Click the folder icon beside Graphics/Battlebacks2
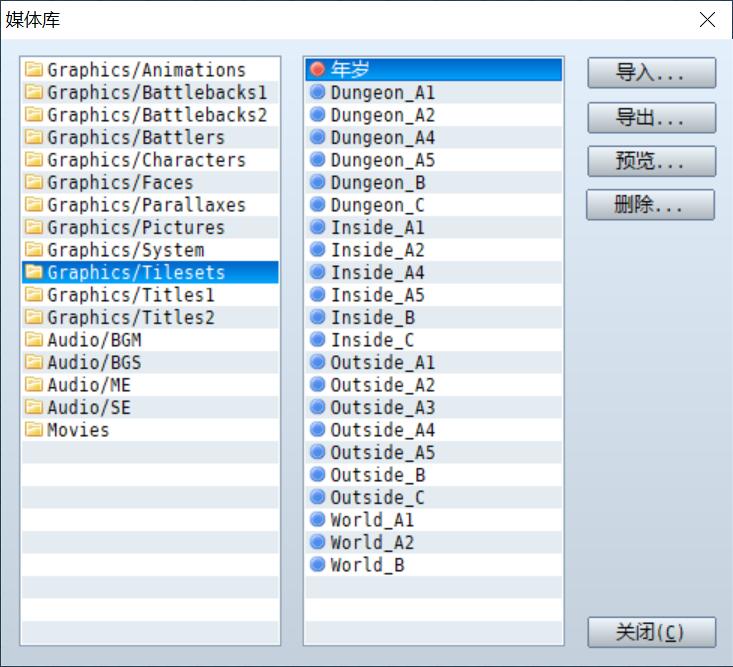The image size is (733, 667). coord(34,115)
